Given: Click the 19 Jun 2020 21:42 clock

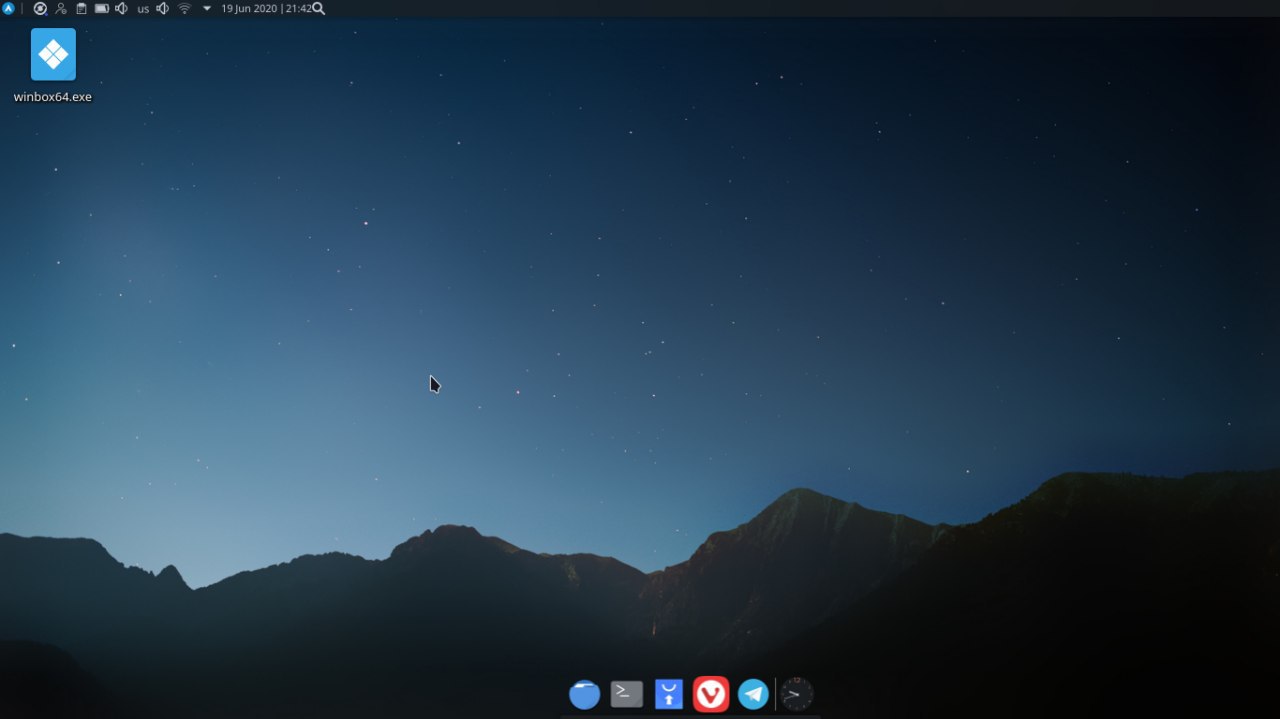Looking at the screenshot, I should [x=266, y=8].
